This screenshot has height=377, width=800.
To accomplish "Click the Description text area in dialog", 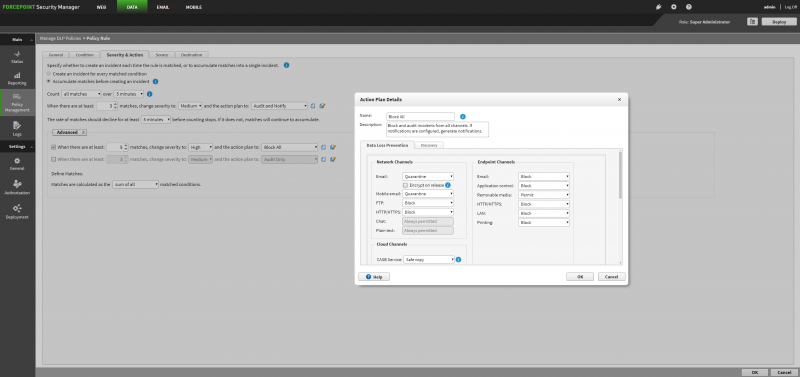I will 437,129.
